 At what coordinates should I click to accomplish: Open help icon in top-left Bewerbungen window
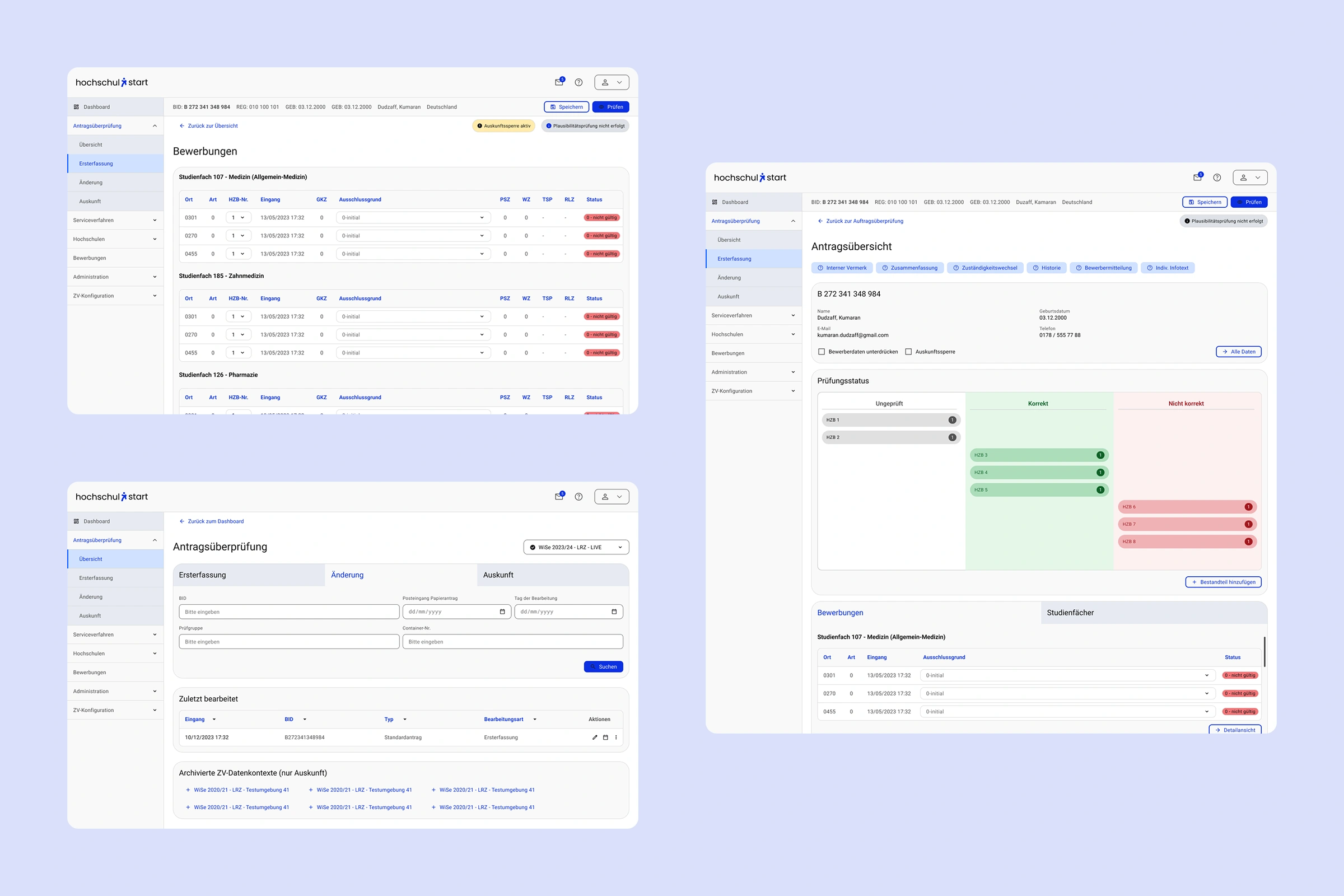click(578, 82)
